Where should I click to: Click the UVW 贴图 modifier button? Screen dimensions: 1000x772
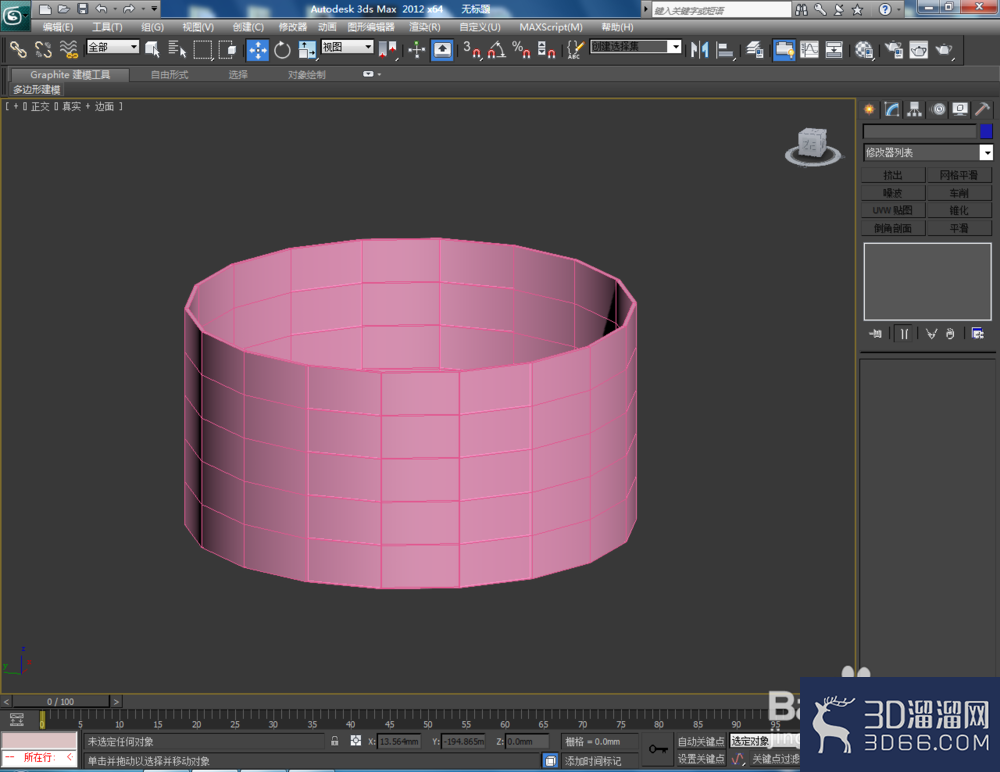coord(893,210)
